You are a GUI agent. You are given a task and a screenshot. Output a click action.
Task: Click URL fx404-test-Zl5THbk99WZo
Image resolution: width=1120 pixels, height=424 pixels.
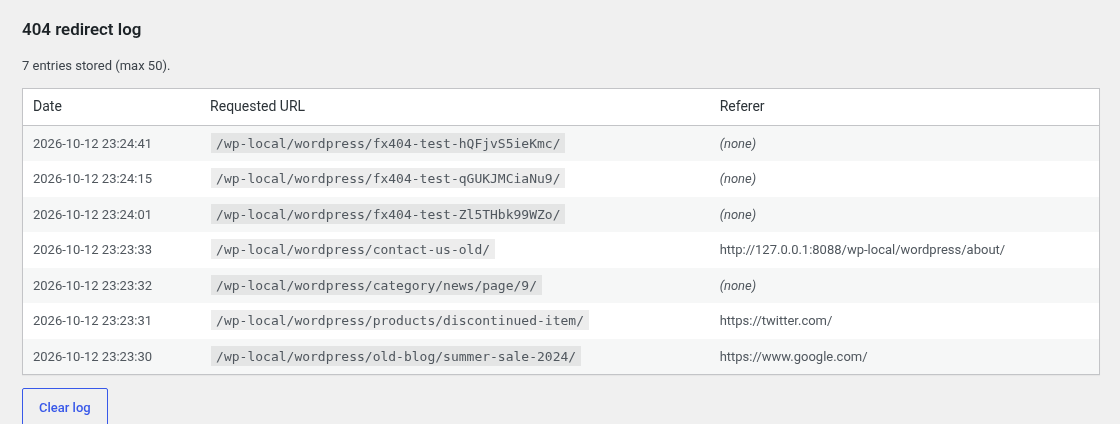pos(388,214)
